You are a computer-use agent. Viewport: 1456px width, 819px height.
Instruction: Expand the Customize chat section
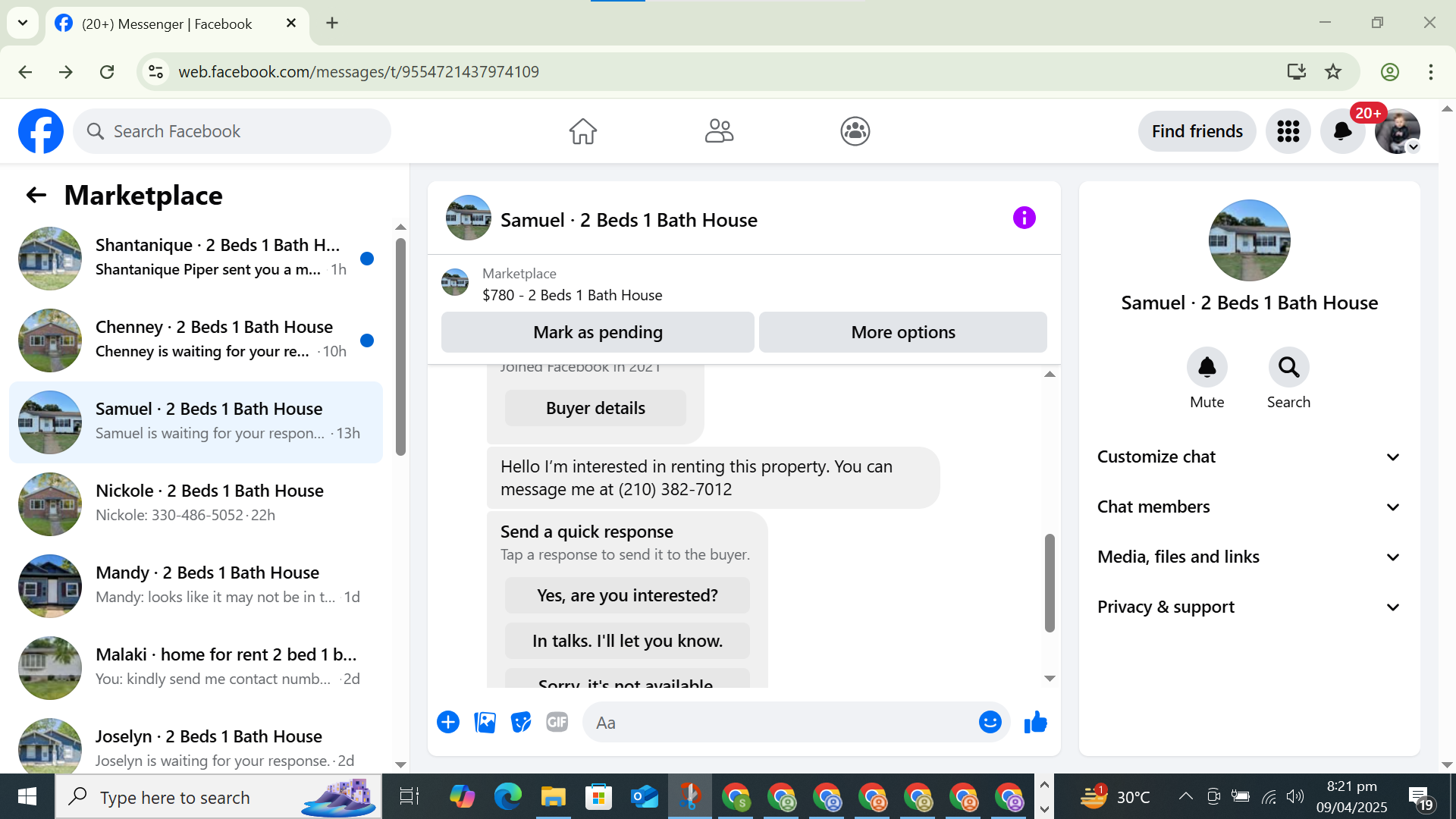[1248, 457]
